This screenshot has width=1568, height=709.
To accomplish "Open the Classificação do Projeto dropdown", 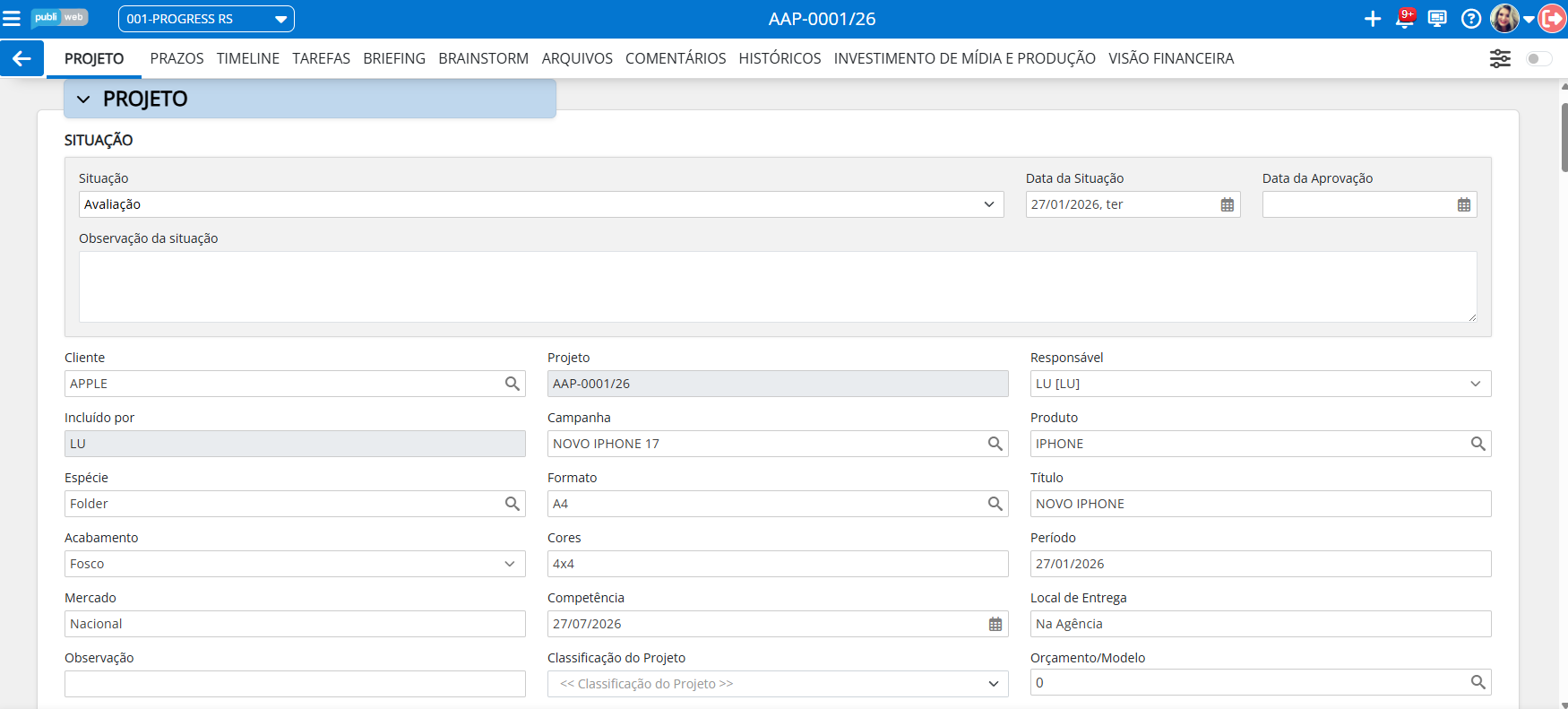I will coord(777,684).
